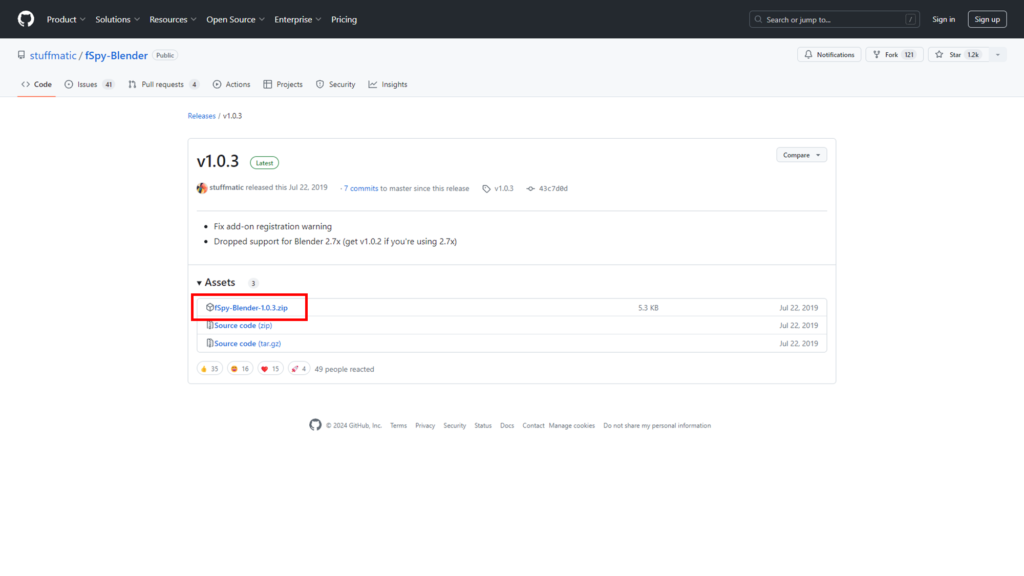This screenshot has height=576, width=1024.
Task: Open the Compare dropdown
Action: click(801, 155)
